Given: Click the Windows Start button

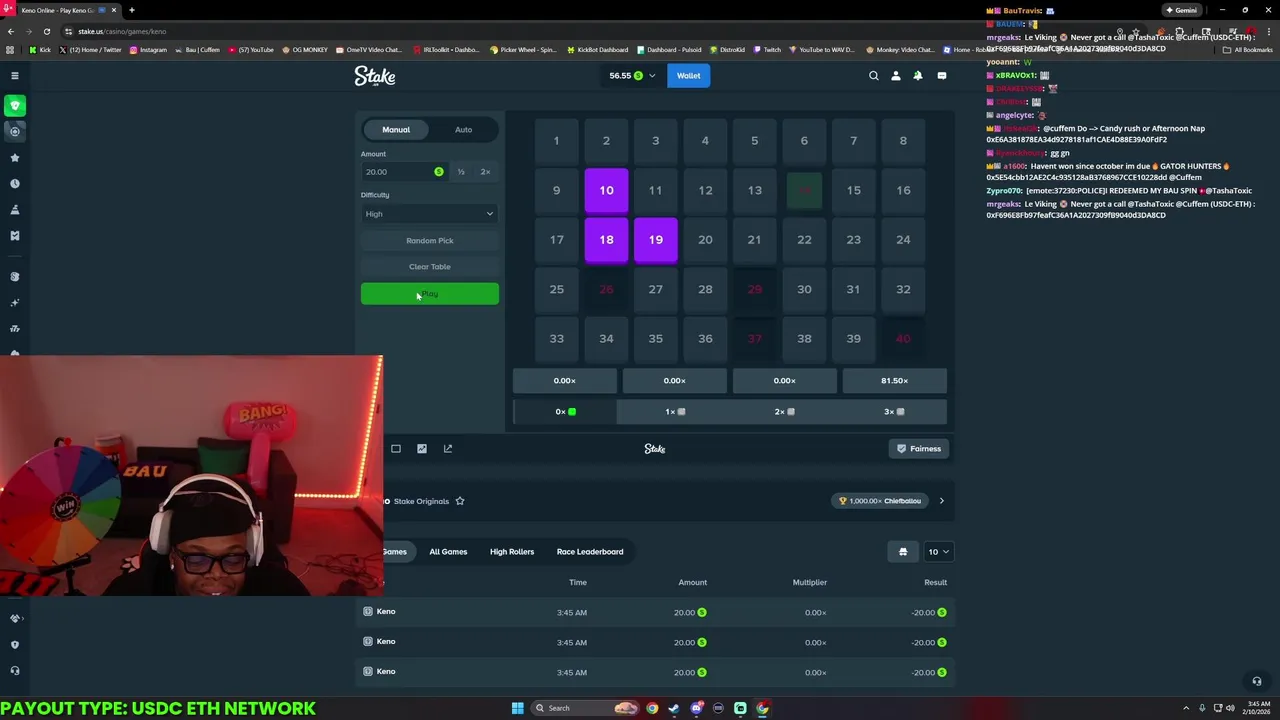Looking at the screenshot, I should point(518,708).
